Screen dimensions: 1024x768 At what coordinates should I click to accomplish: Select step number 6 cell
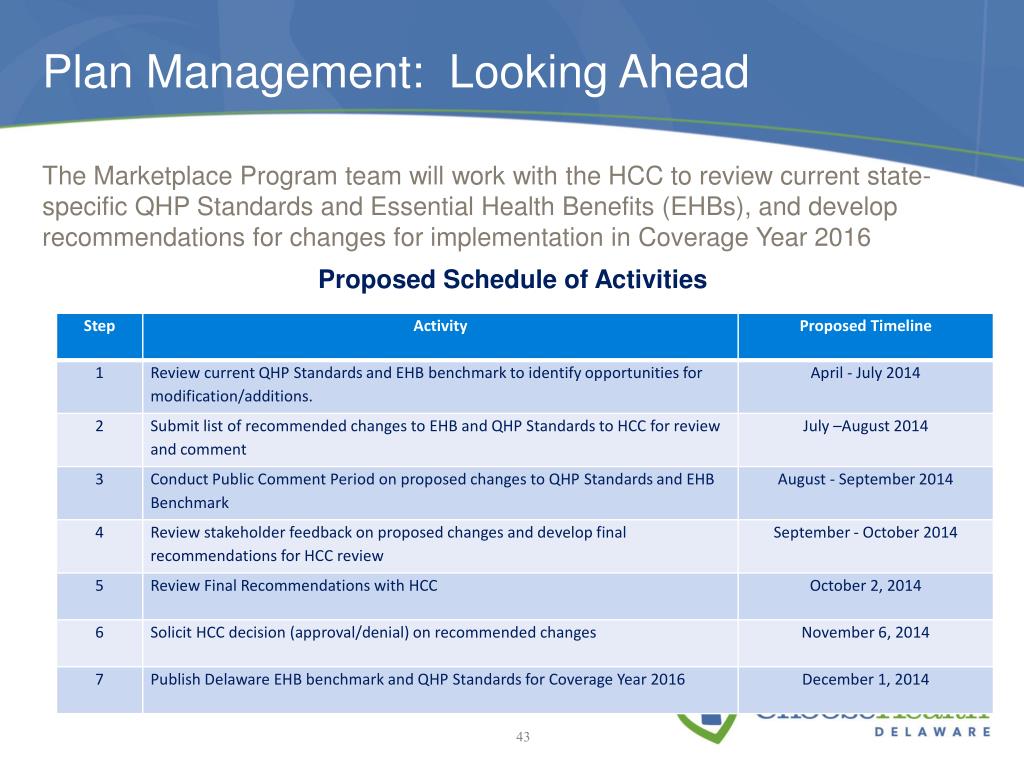tap(99, 643)
